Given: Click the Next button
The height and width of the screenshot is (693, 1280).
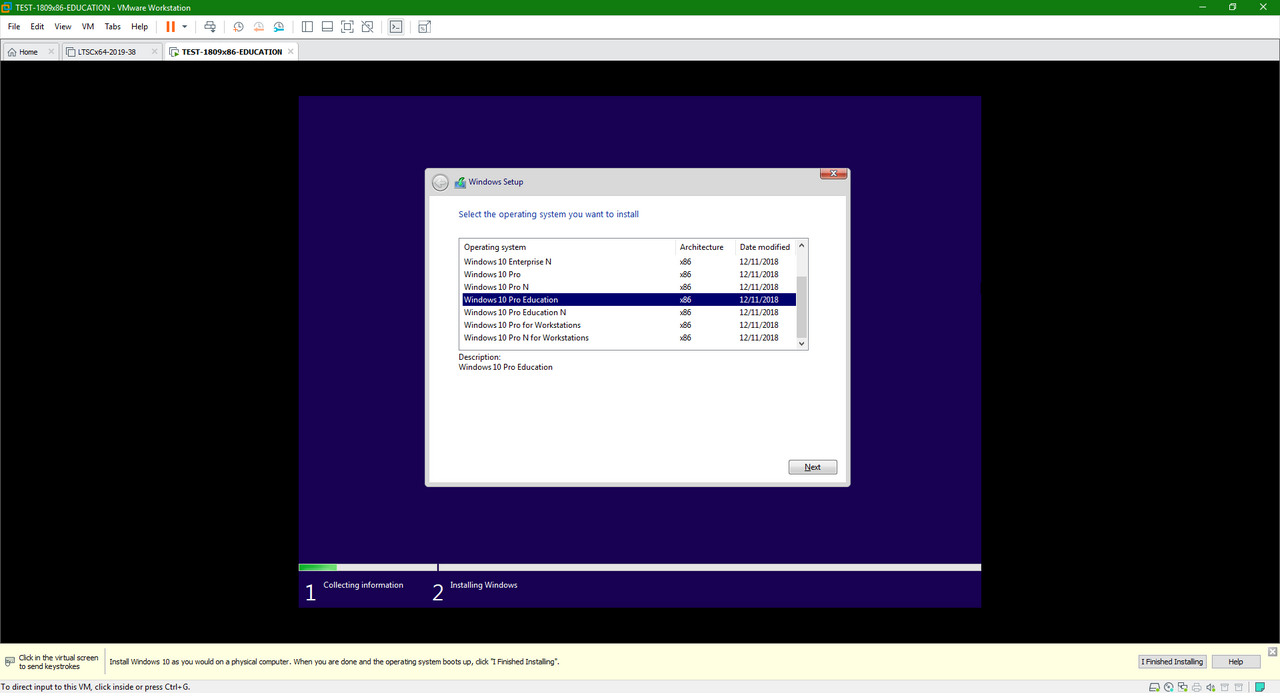Looking at the screenshot, I should [812, 467].
